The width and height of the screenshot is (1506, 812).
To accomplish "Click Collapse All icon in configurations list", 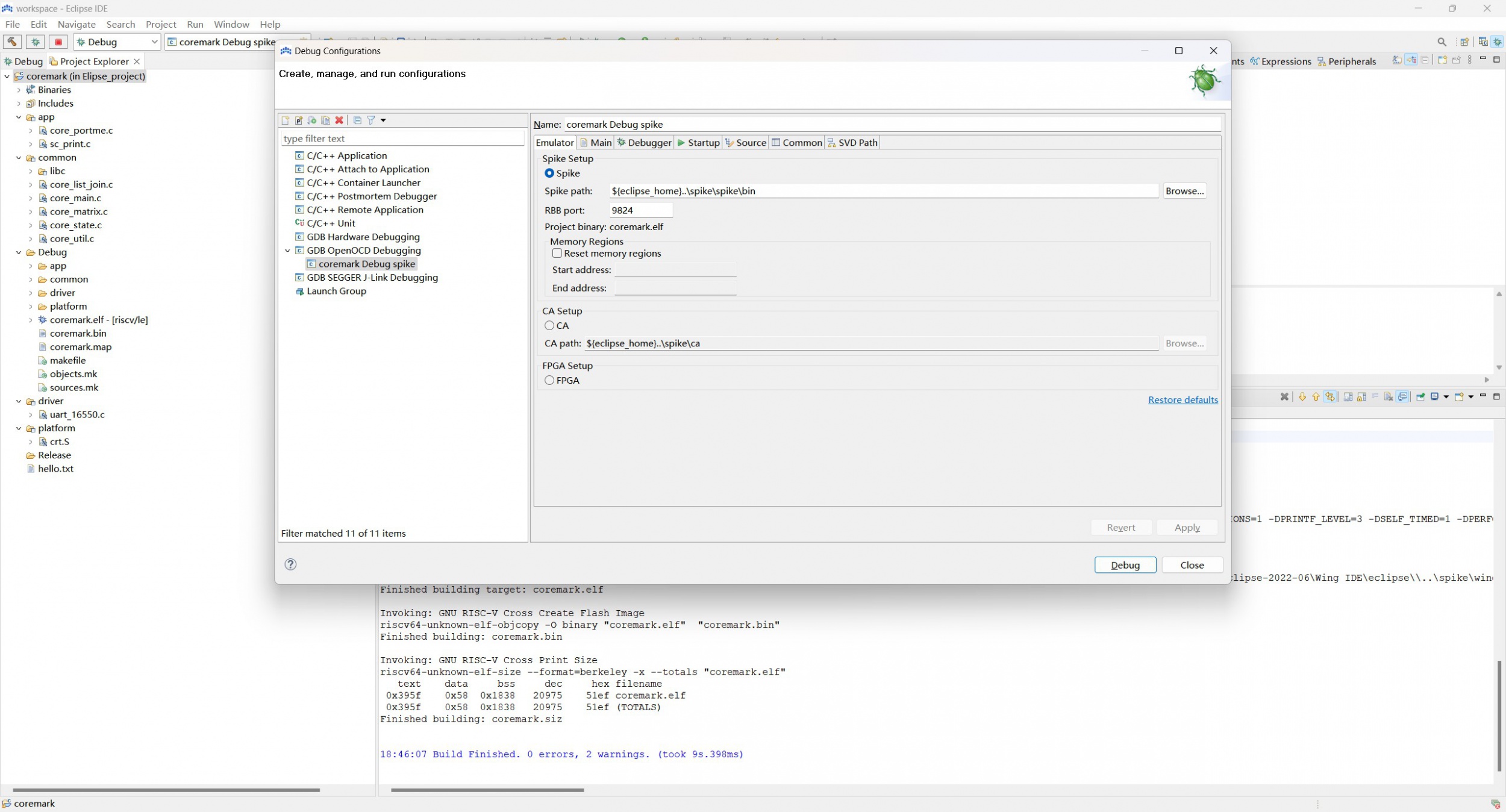I will coord(357,120).
